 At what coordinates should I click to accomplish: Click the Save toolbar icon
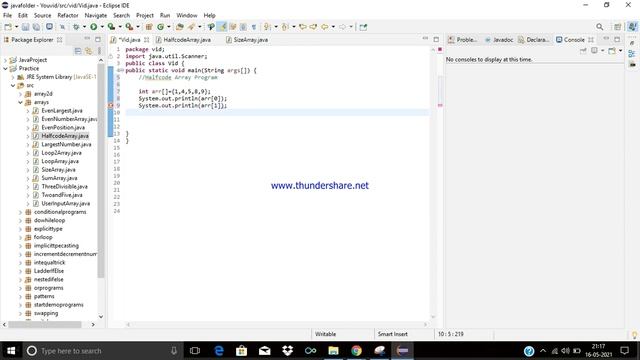coord(25,27)
